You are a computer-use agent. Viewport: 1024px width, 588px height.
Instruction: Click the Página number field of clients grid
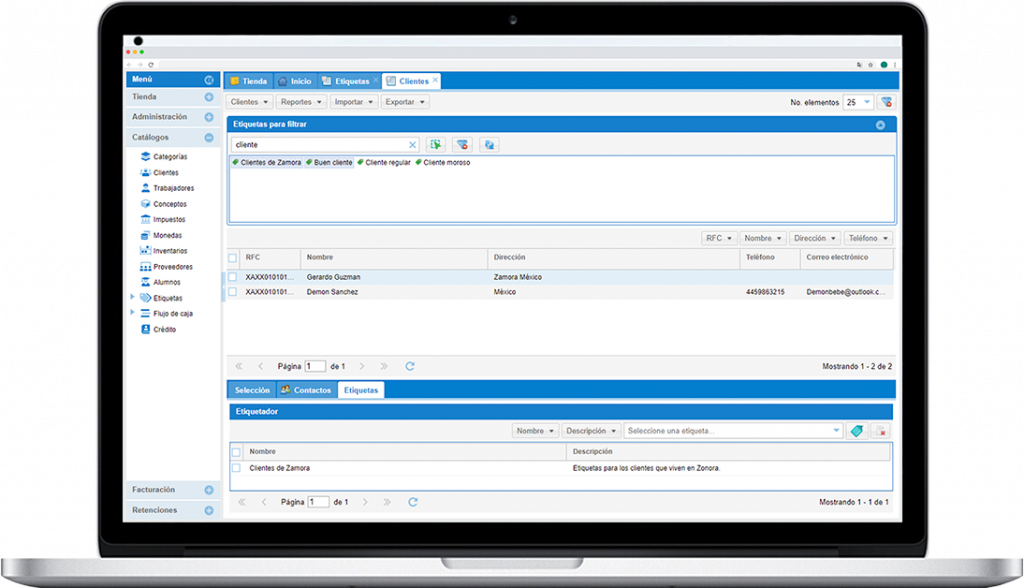[x=316, y=367]
